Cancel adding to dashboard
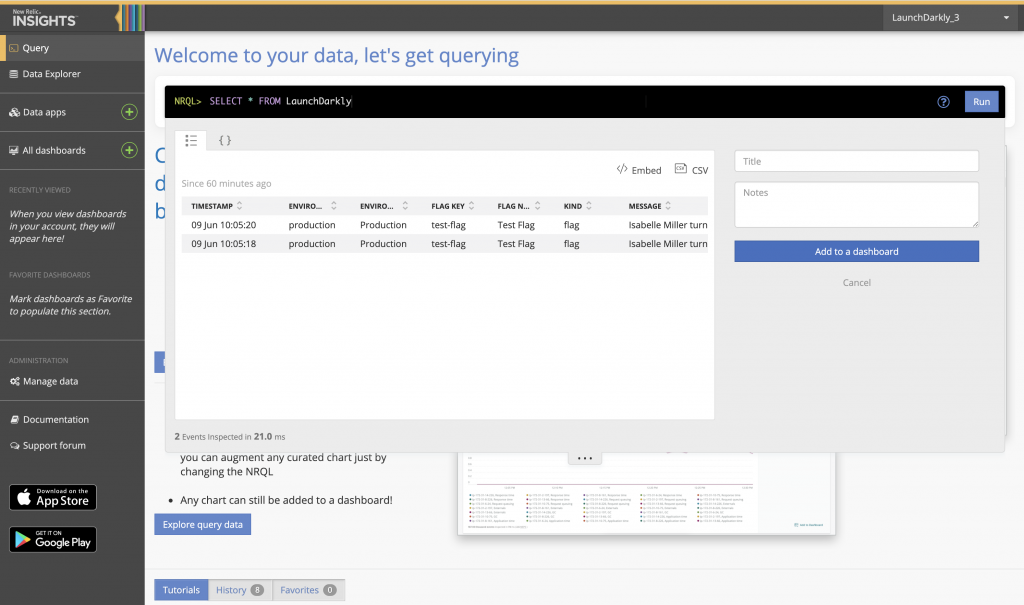1024x605 pixels. (x=856, y=283)
